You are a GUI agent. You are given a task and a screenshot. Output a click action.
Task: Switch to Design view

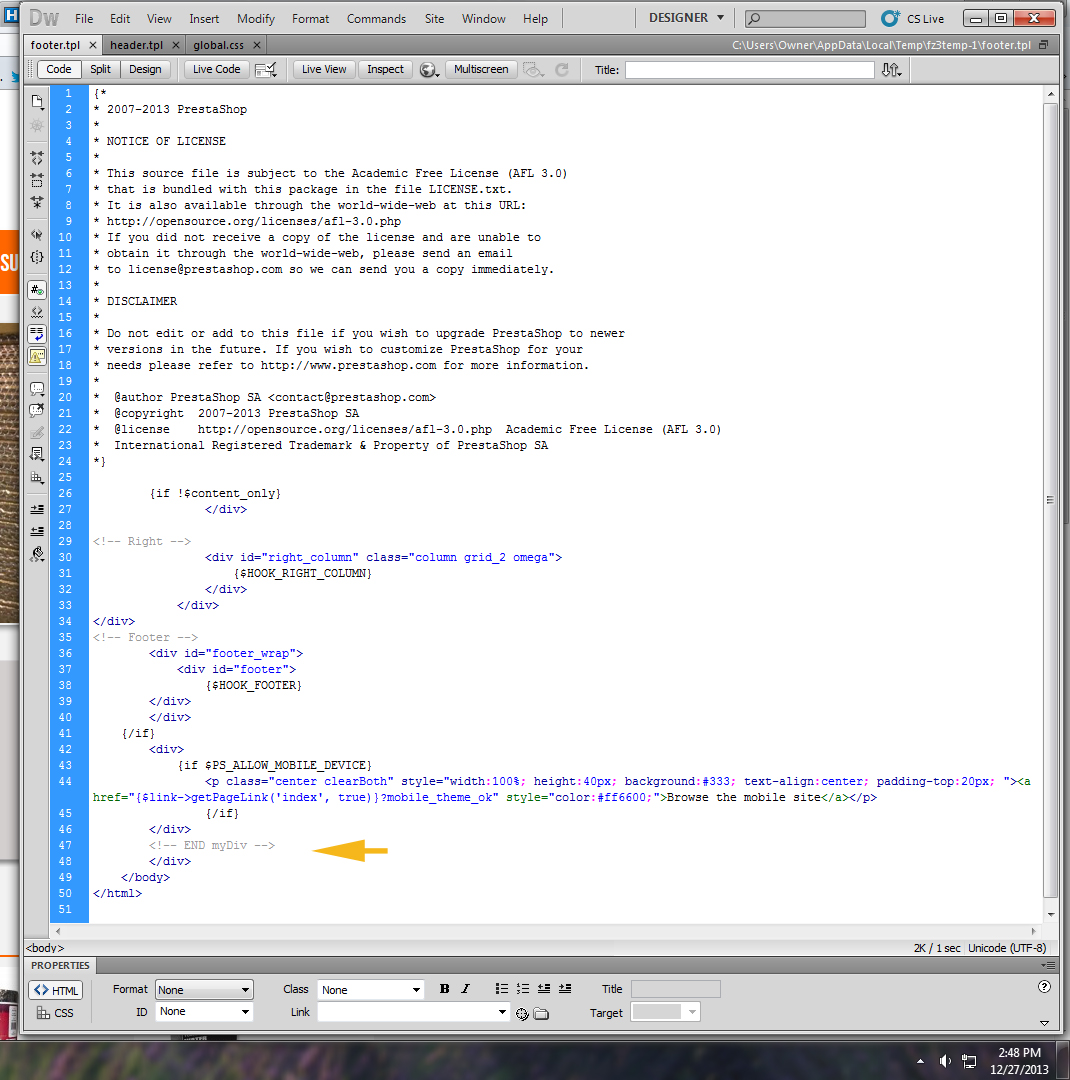point(145,70)
